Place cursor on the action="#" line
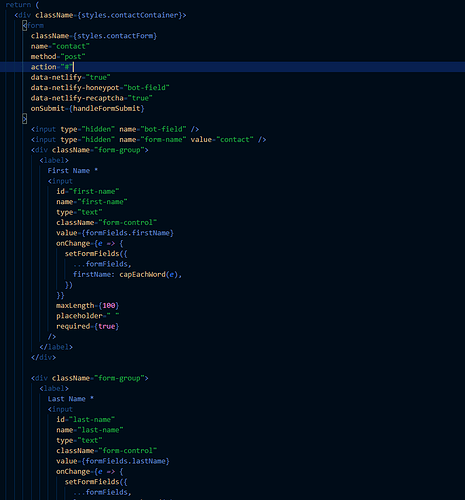The width and height of the screenshot is (465, 500). pos(232,67)
